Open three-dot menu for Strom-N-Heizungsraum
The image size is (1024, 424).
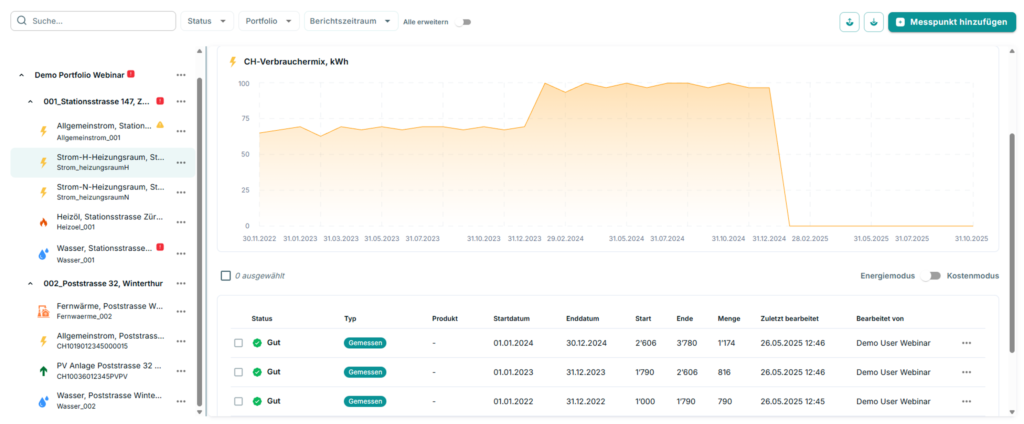pos(181,191)
